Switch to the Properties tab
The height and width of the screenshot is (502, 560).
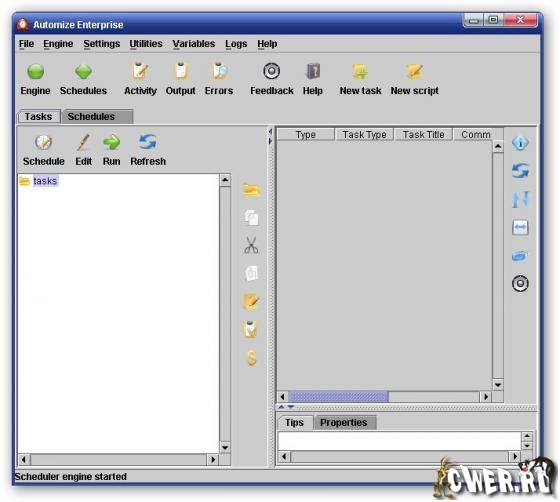point(344,423)
